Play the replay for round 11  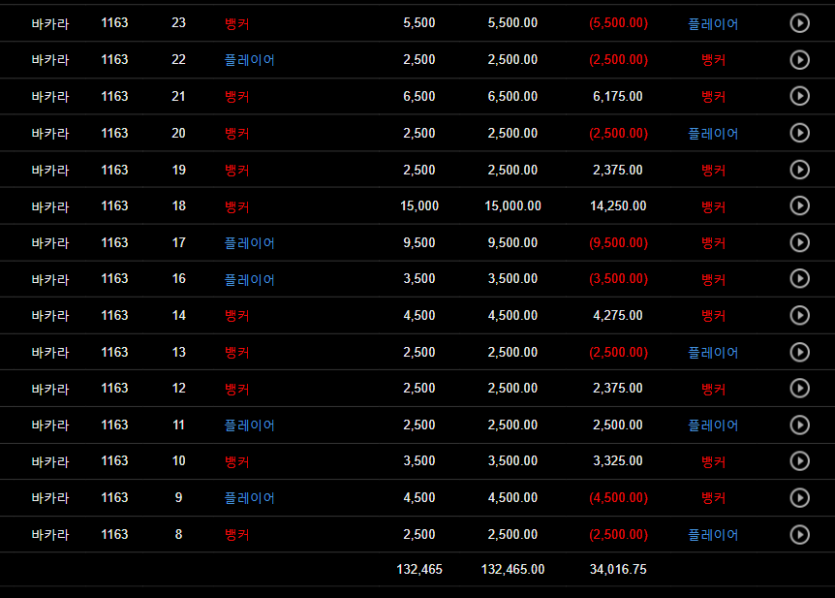pos(799,425)
